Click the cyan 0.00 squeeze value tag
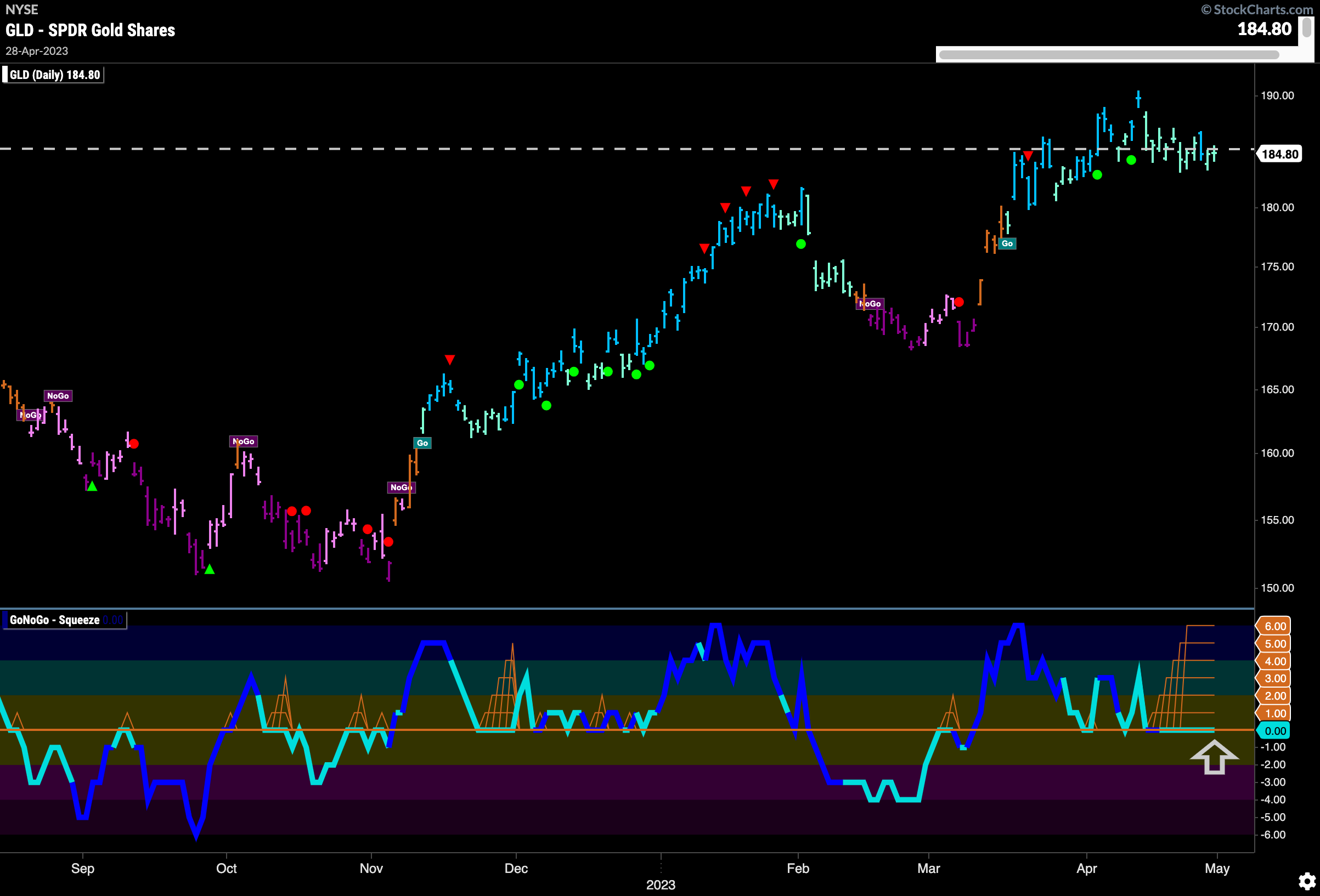 click(x=1274, y=731)
